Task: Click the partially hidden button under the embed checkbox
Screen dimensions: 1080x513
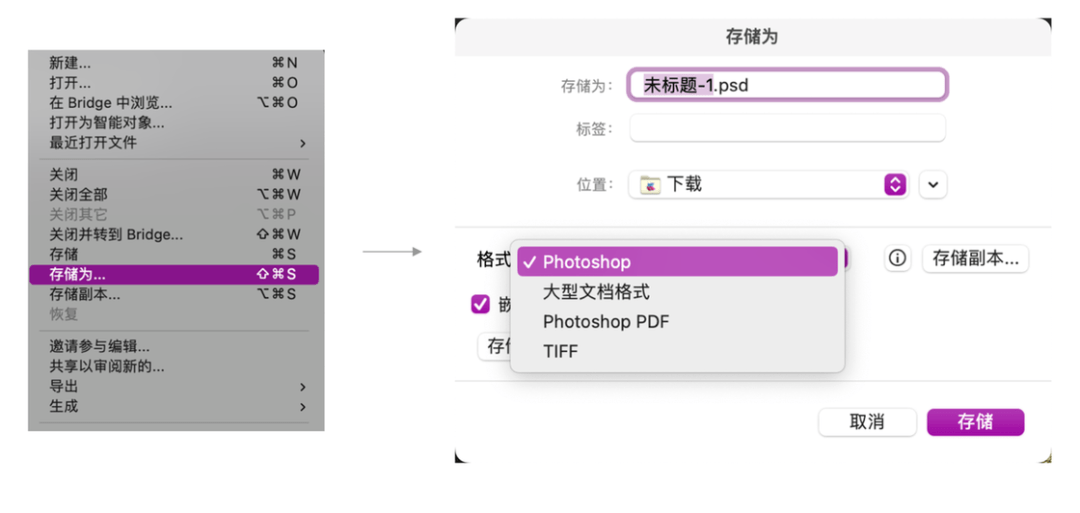Action: pyautogui.click(x=495, y=346)
